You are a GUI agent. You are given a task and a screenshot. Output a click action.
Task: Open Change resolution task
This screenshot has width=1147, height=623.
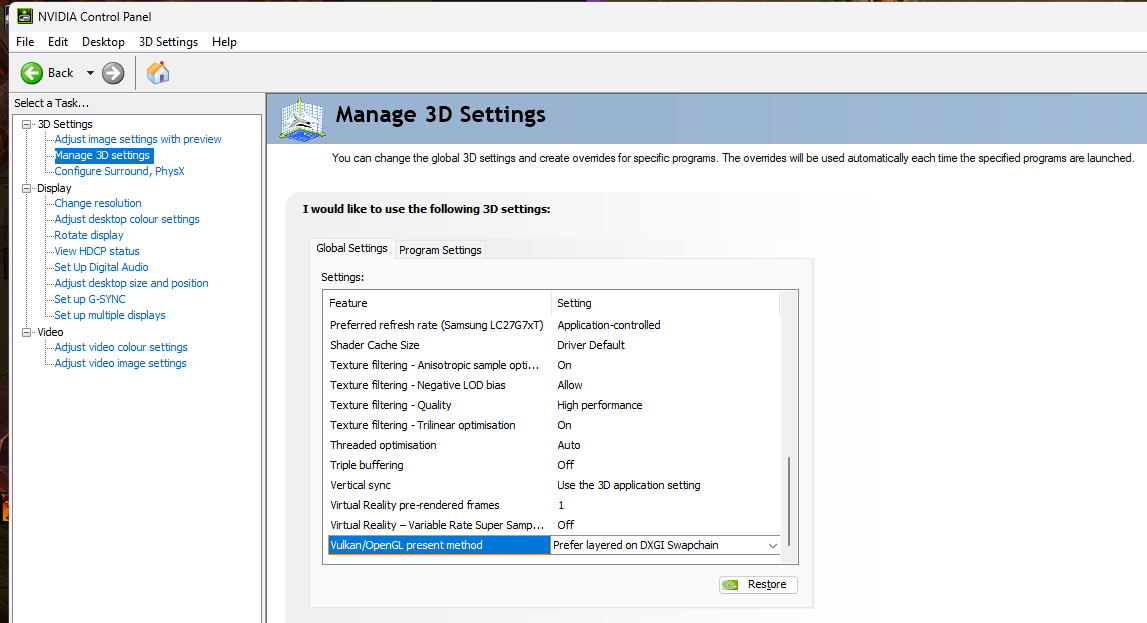click(x=98, y=203)
